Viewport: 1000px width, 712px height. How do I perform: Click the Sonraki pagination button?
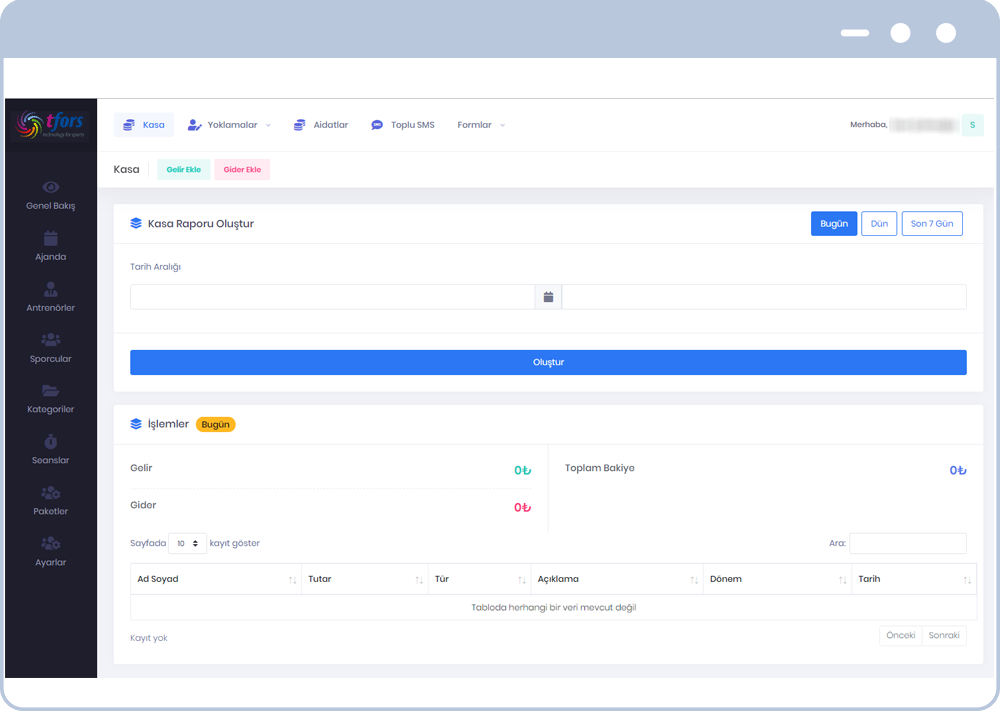coord(944,635)
